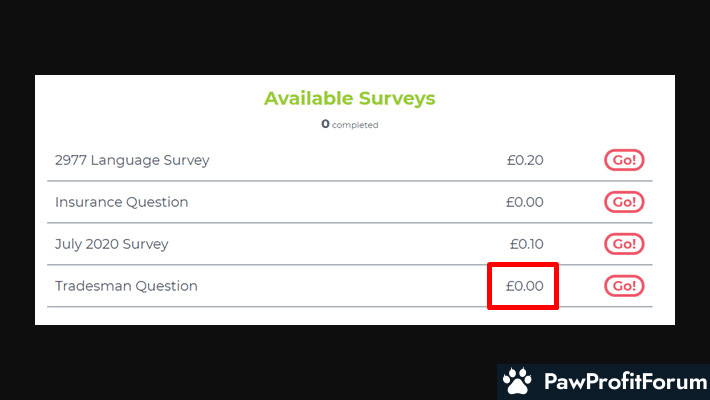Click the £0.20 reward amount
Image resolution: width=710 pixels, height=400 pixels.
[x=525, y=160]
